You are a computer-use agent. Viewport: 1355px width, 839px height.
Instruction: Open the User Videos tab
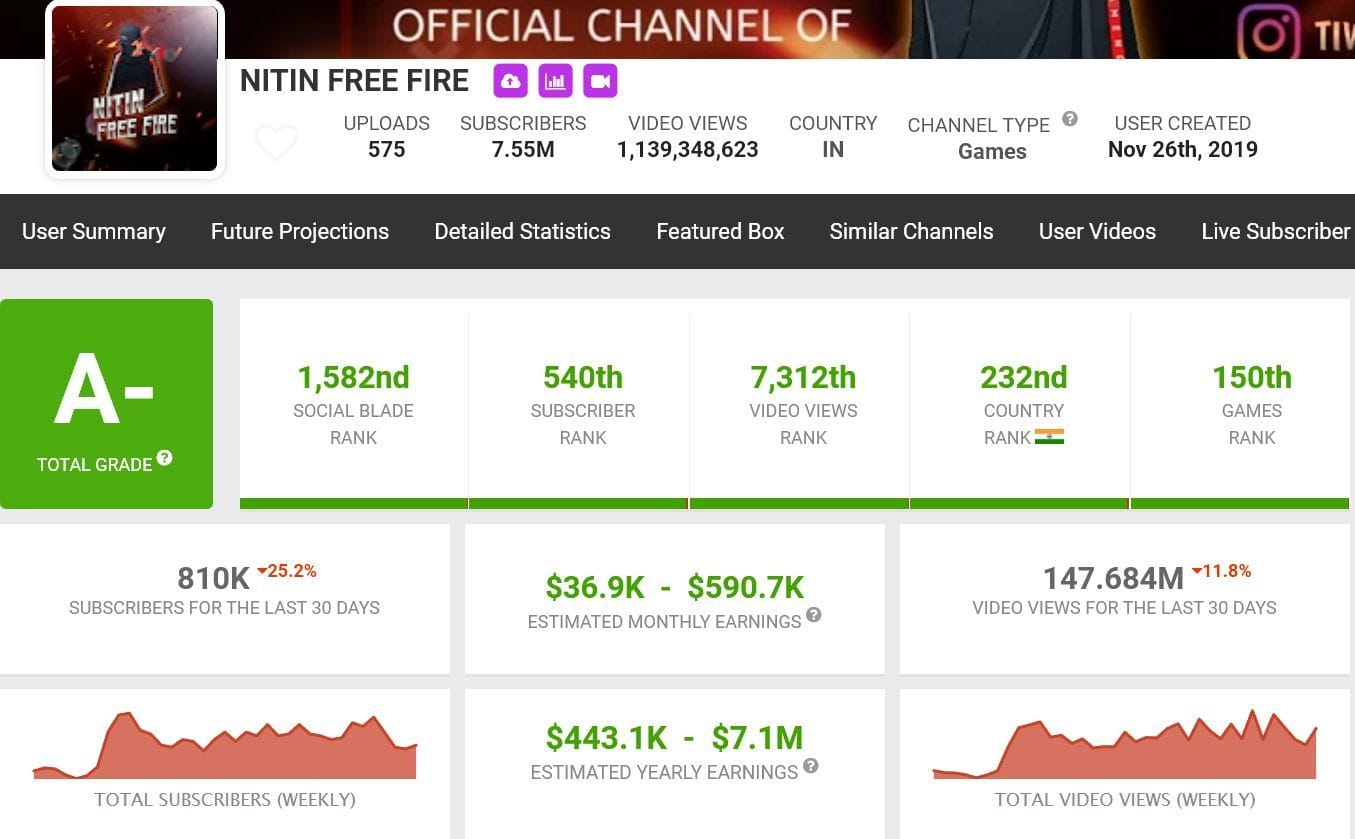pos(1097,231)
